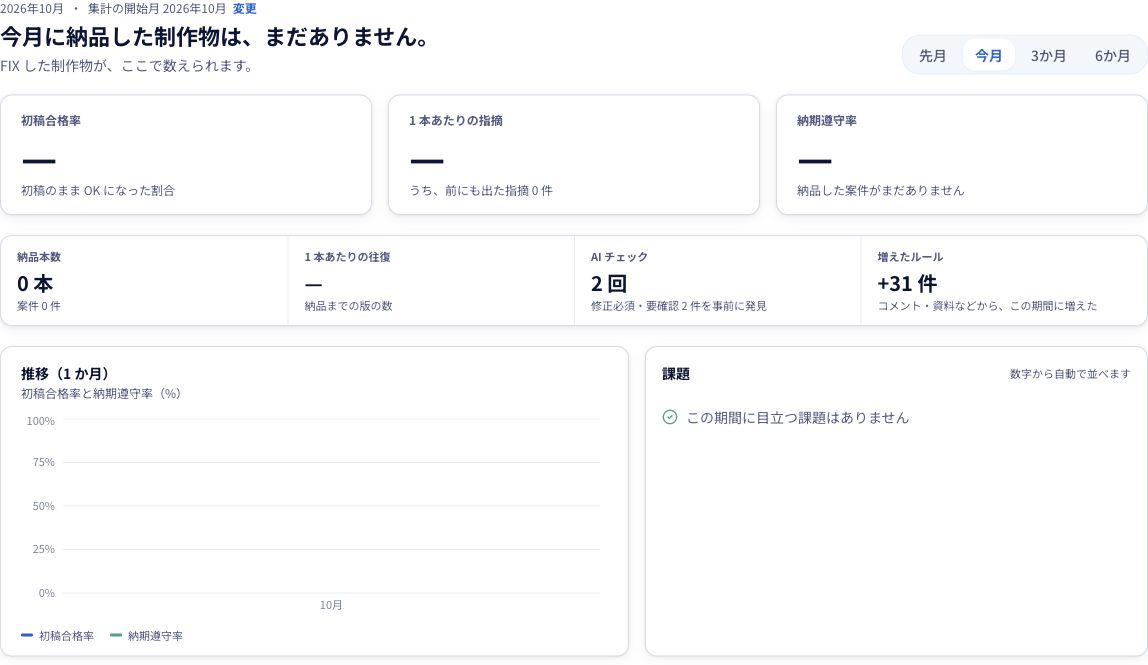
Task: Click コメント・資料などから、この期間に増えた text
Action: (987, 306)
